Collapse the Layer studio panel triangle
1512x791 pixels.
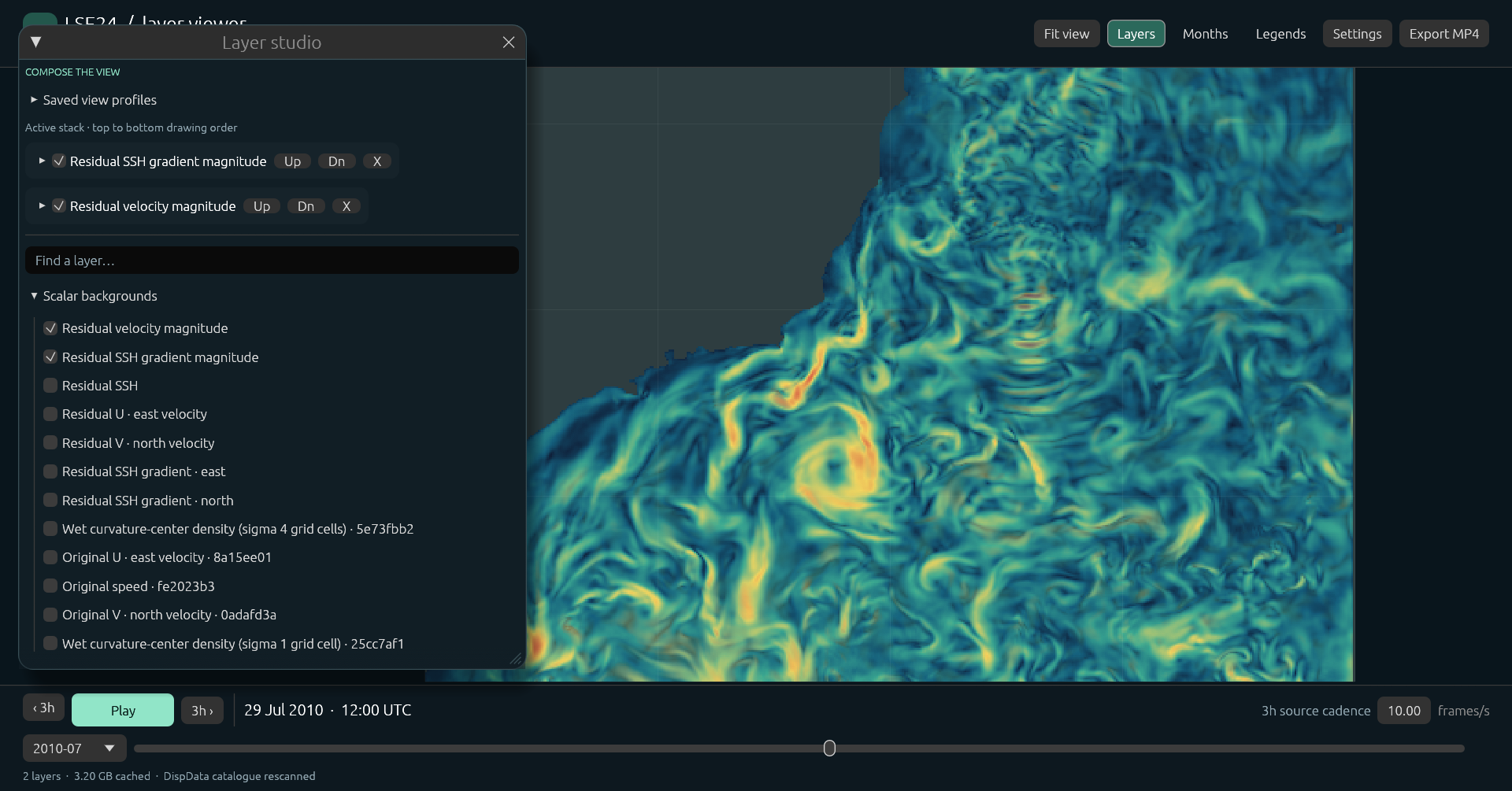tap(35, 43)
